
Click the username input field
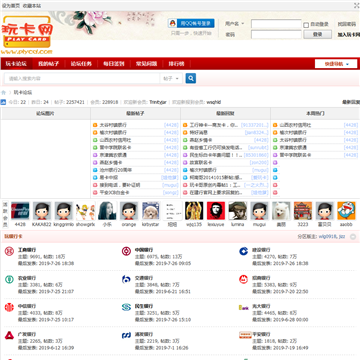[276, 24]
